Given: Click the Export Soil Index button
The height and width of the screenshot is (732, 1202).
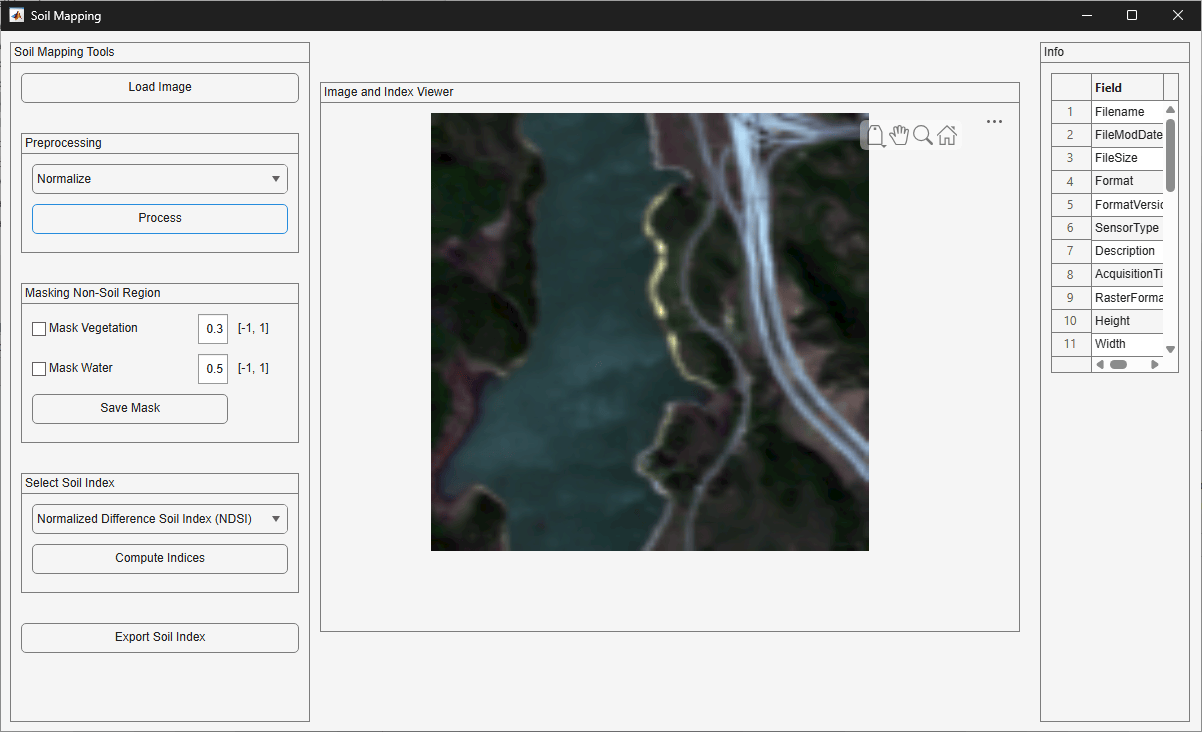Looking at the screenshot, I should point(160,637).
